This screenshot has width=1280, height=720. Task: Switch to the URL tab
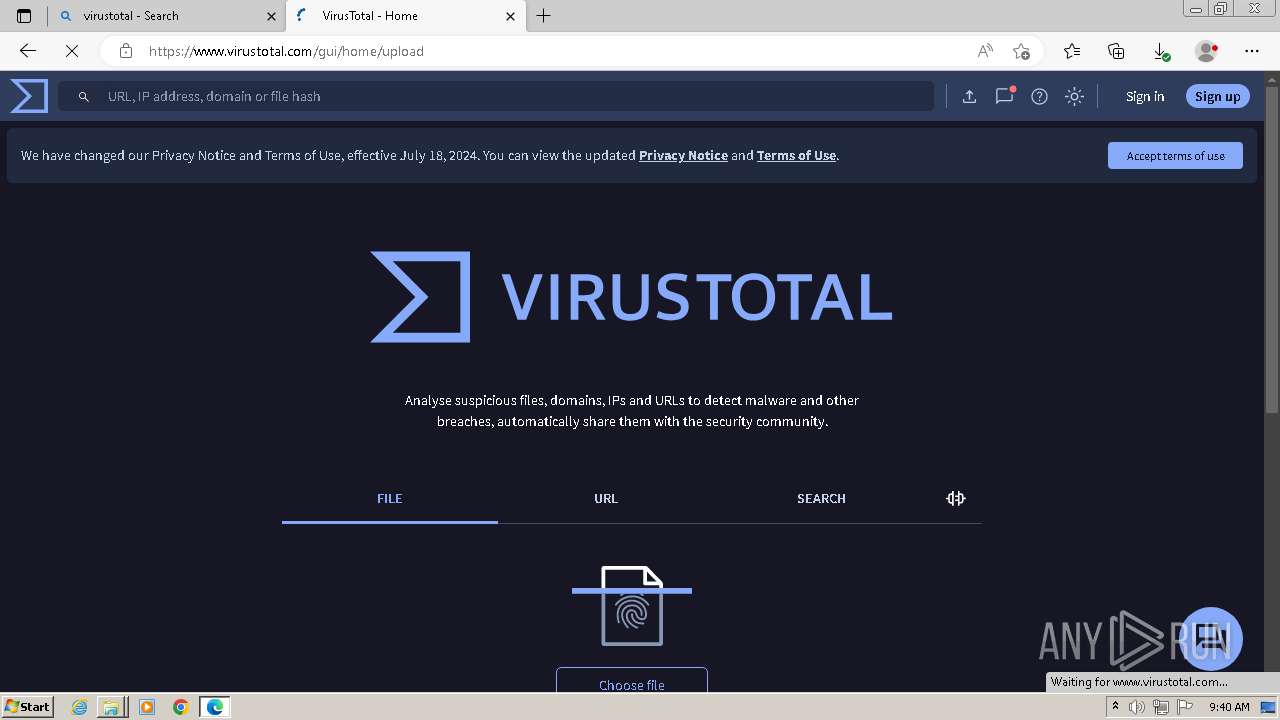pos(606,498)
